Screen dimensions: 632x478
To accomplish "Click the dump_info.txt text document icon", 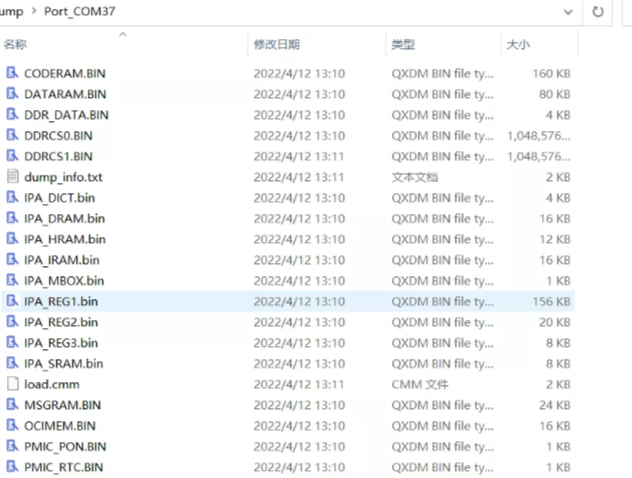I will [x=12, y=177].
